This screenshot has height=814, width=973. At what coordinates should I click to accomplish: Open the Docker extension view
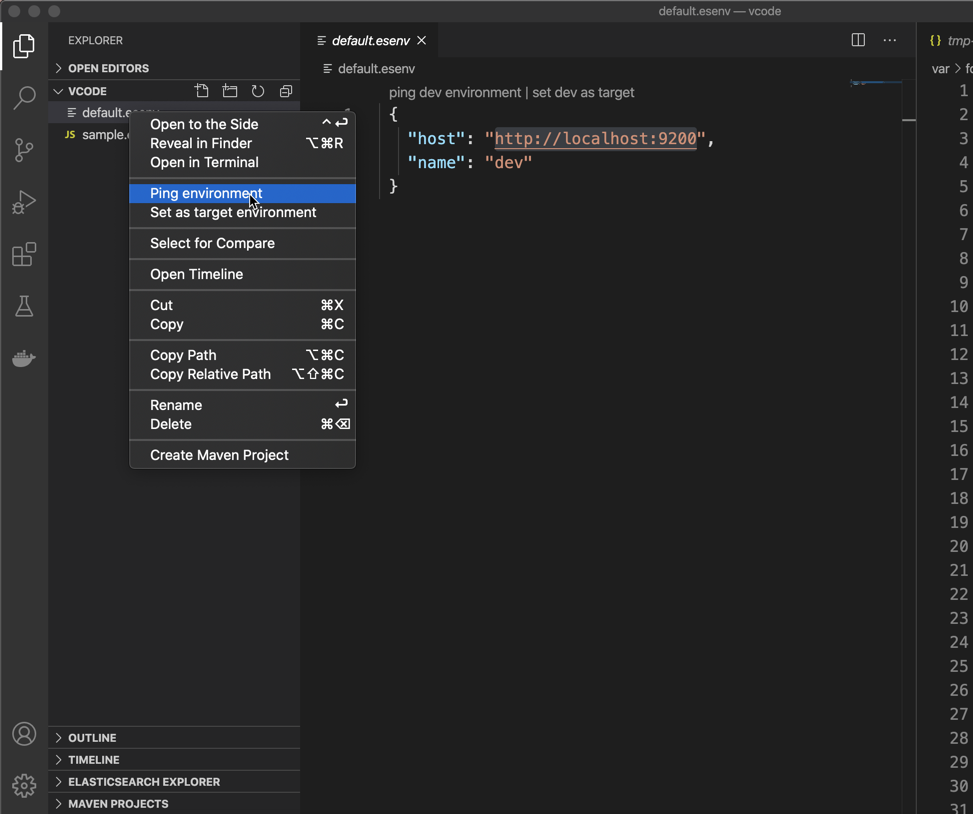coord(24,359)
